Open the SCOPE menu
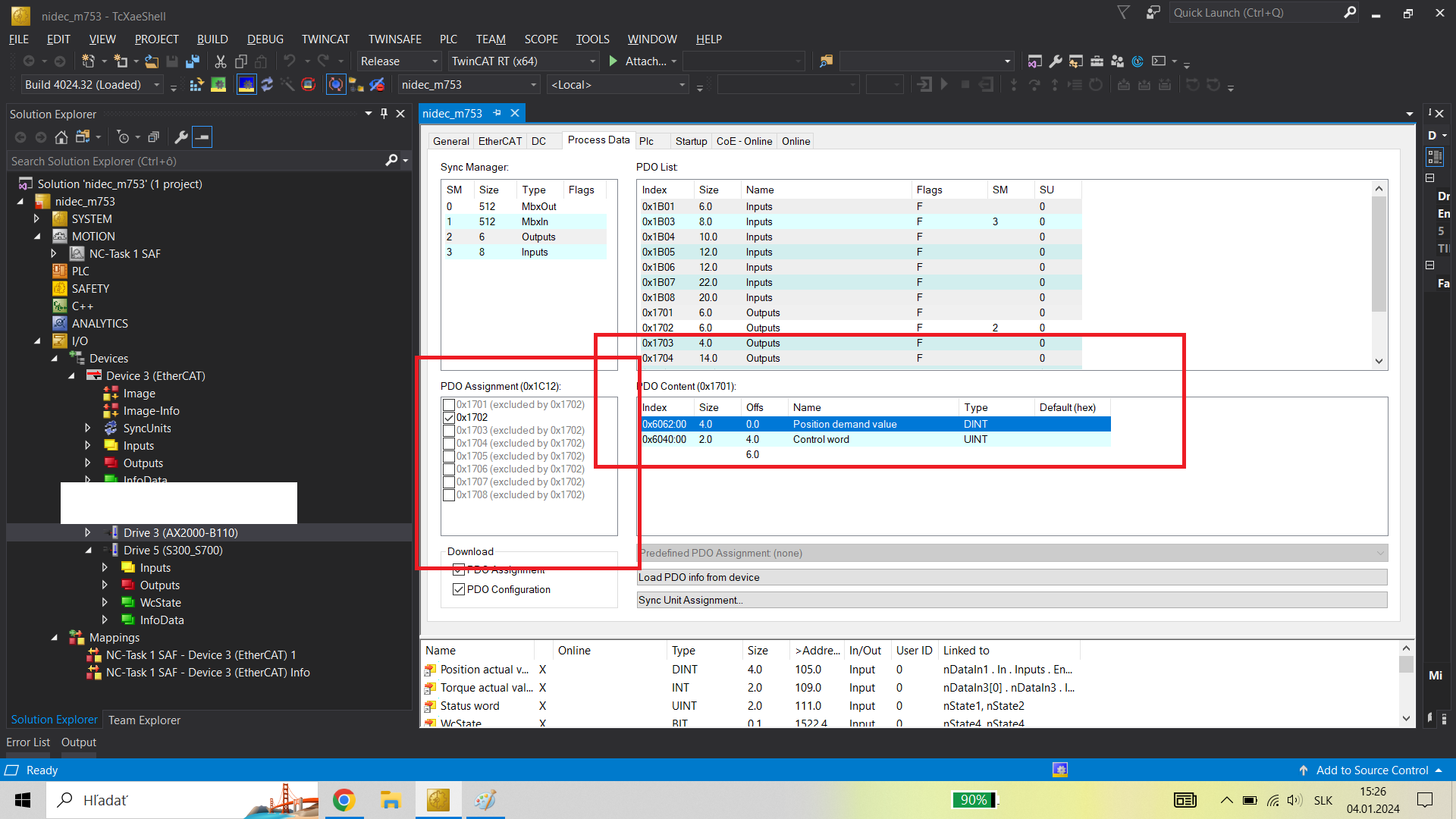 [541, 39]
